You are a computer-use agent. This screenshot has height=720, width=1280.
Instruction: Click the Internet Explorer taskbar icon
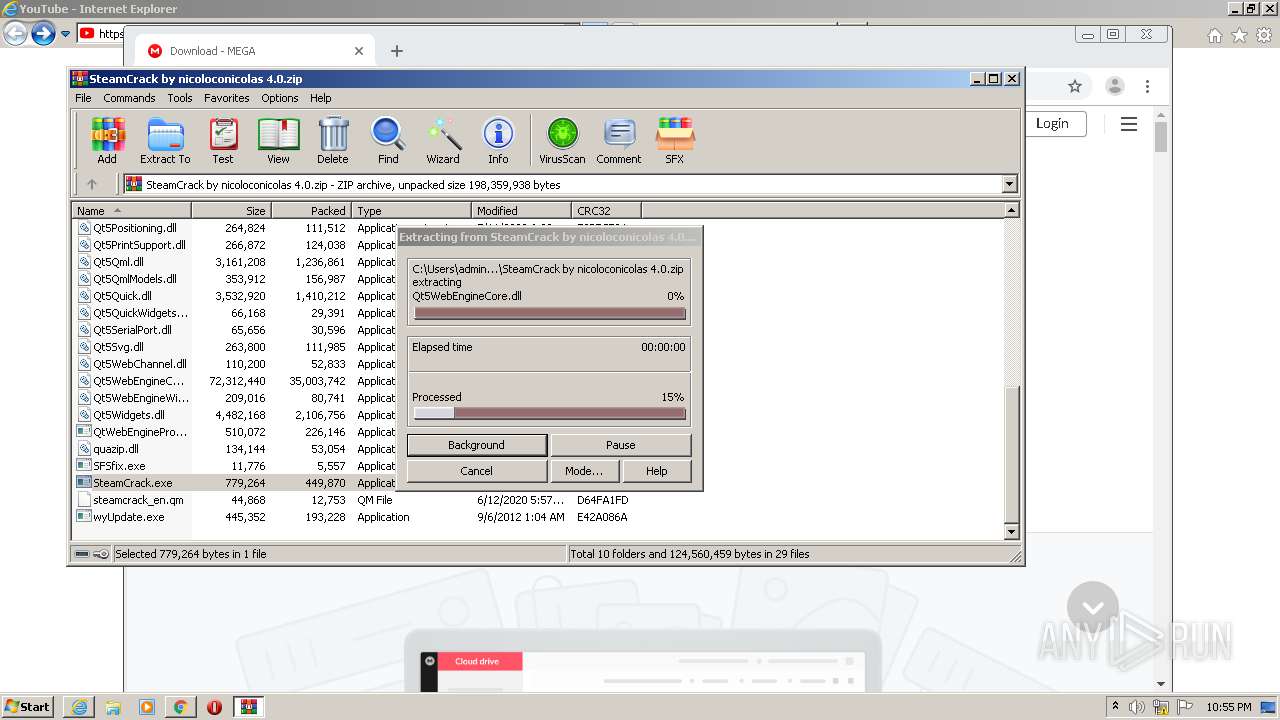[79, 707]
